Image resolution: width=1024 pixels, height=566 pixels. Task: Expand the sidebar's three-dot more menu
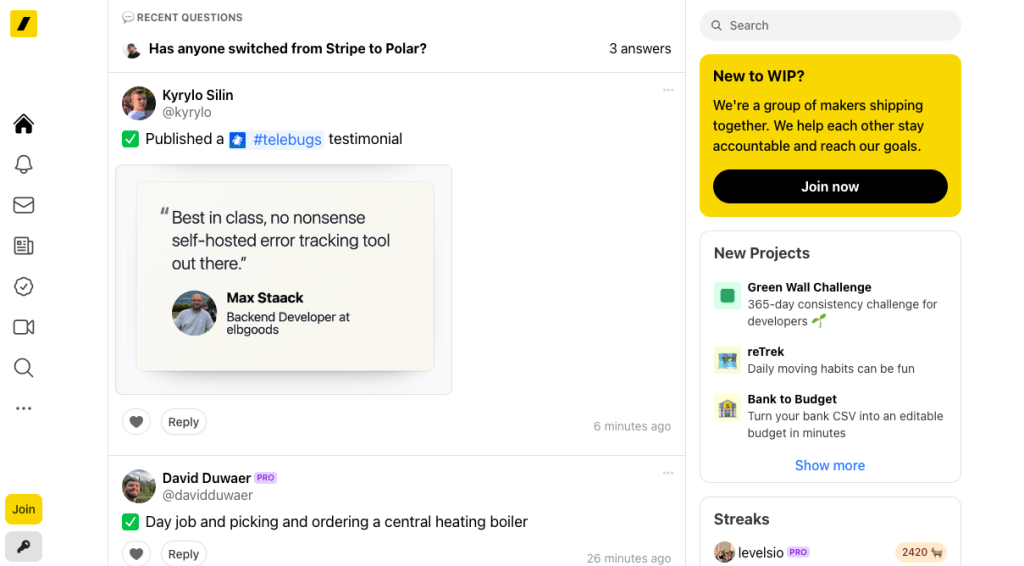click(24, 409)
